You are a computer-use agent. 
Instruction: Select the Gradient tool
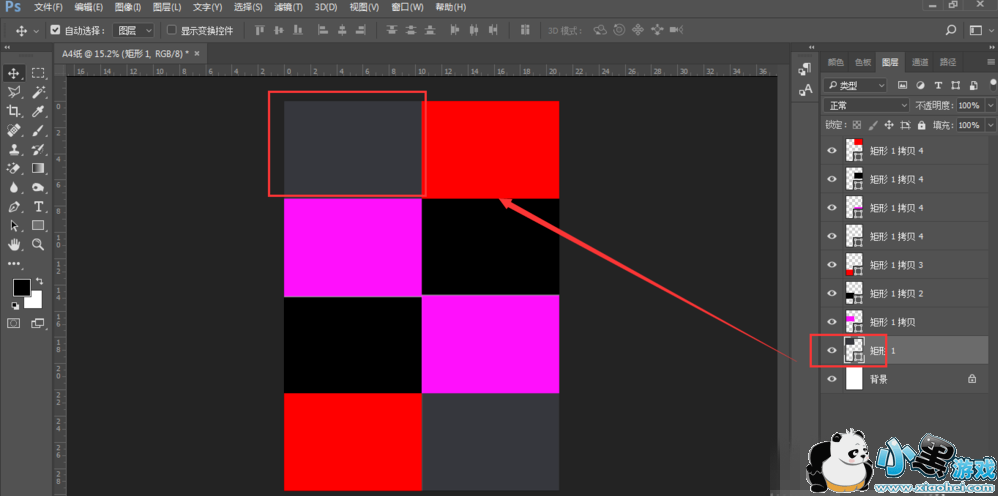pyautogui.click(x=38, y=168)
